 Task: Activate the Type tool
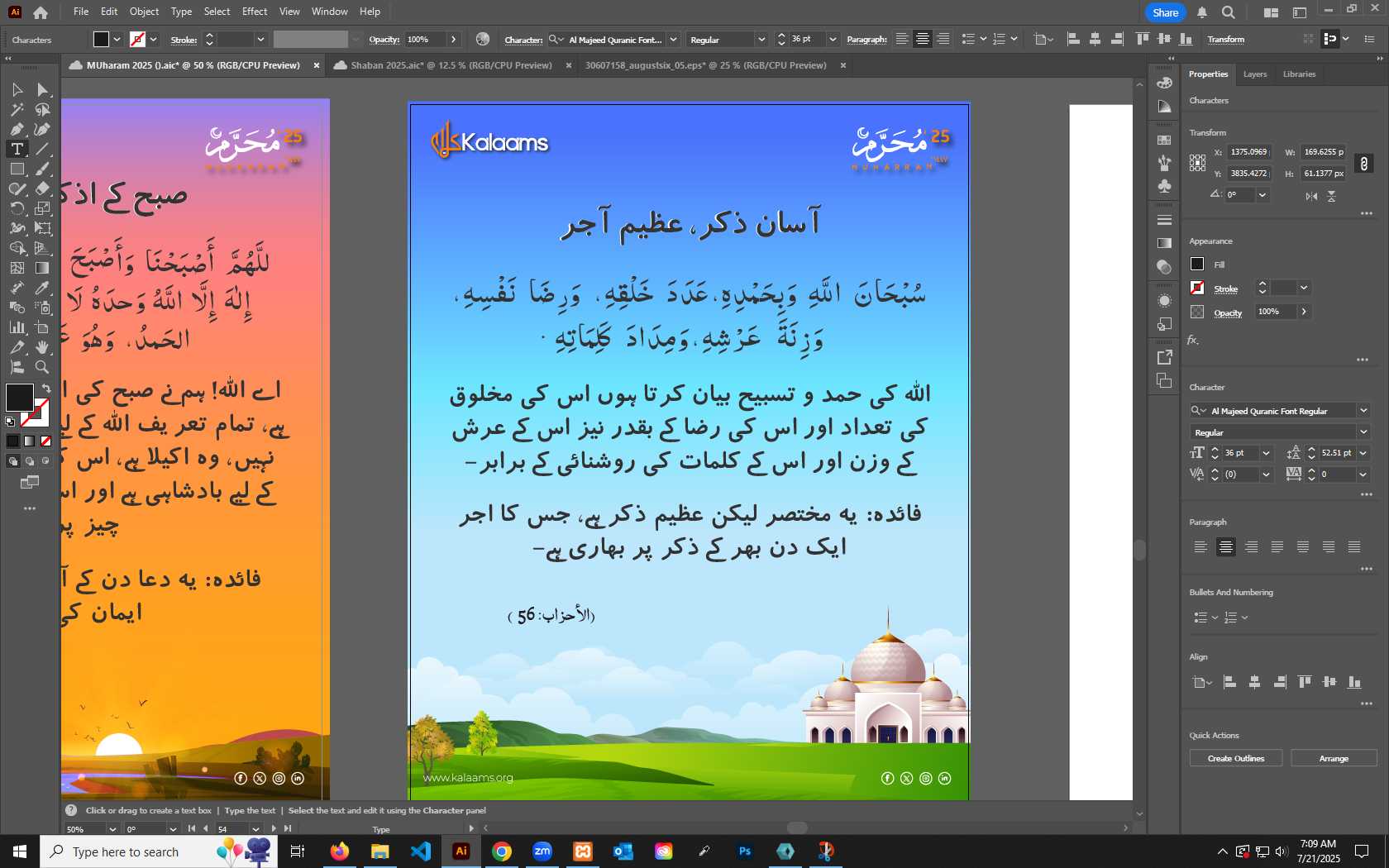[x=17, y=149]
